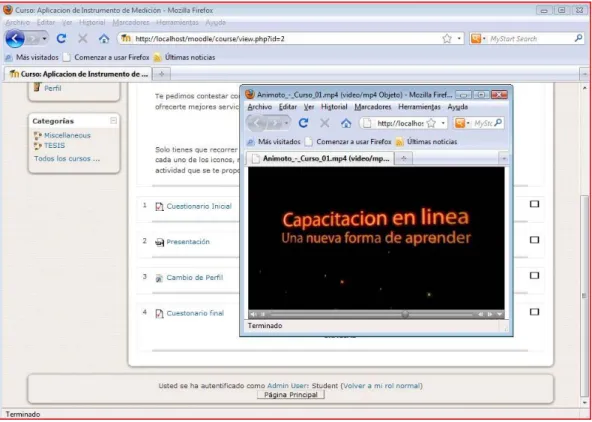Check box for Presentación row

[x=534, y=240]
